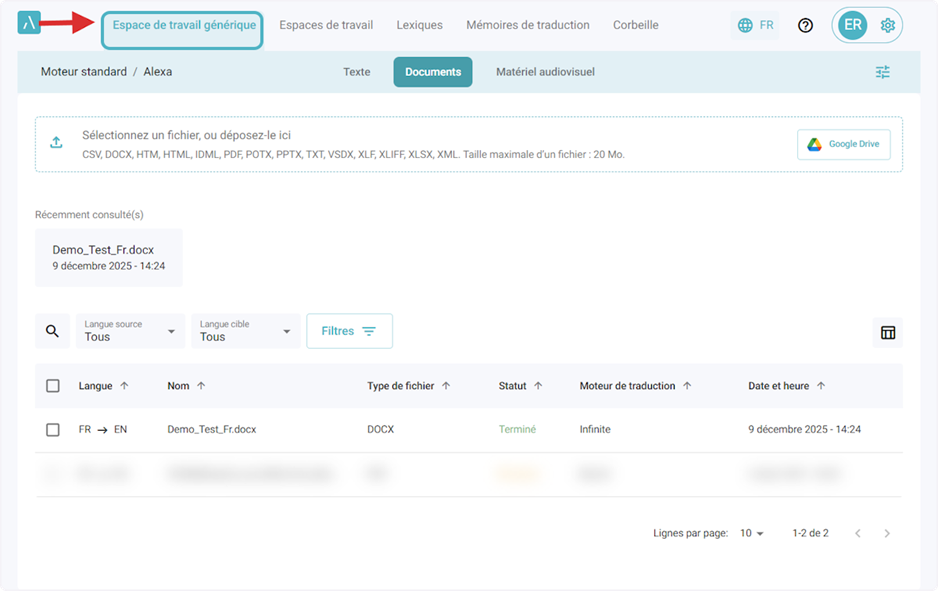Expand the Langue source dropdown
This screenshot has width=938, height=591.
[130, 331]
